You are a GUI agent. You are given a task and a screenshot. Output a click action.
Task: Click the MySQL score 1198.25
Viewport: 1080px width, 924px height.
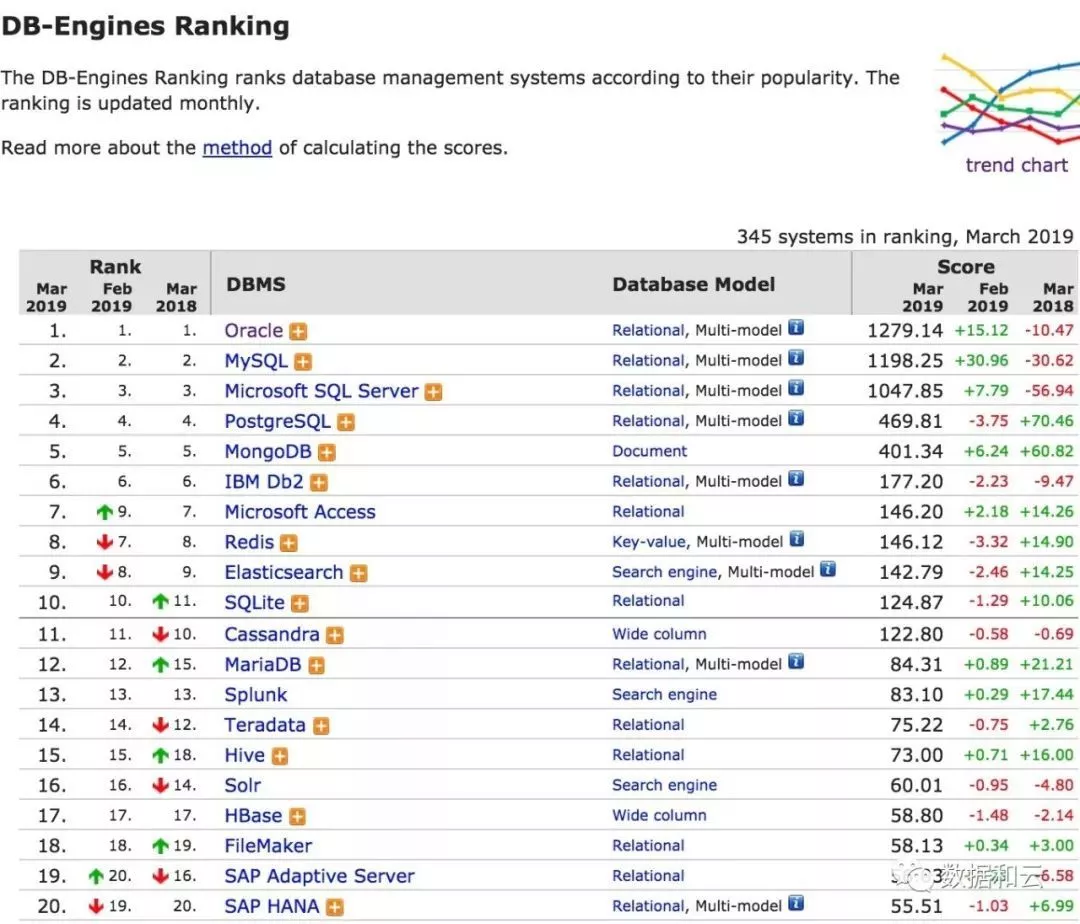904,361
